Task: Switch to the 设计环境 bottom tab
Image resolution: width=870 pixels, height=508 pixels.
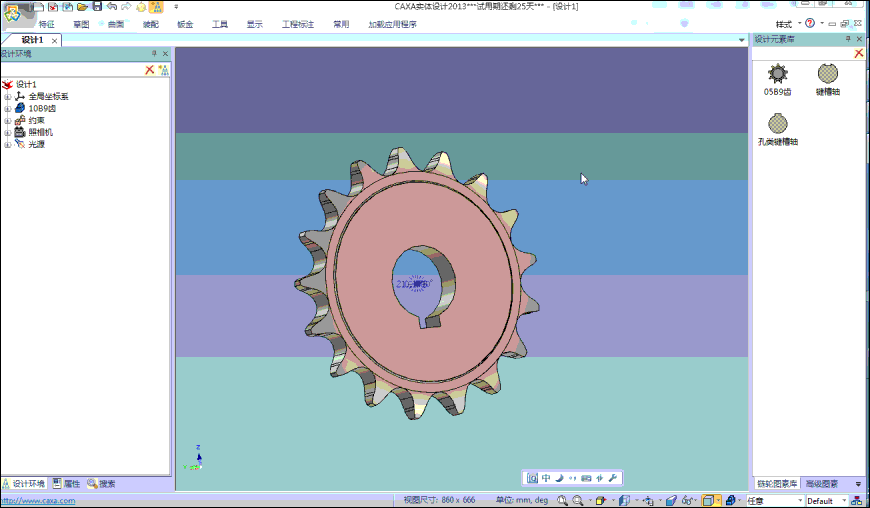Action: 24,484
